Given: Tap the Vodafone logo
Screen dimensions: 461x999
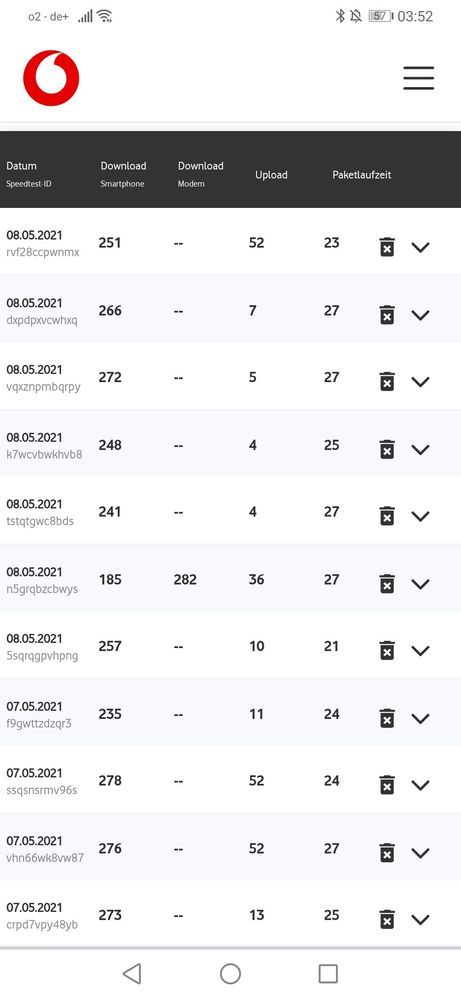Looking at the screenshot, I should point(51,78).
